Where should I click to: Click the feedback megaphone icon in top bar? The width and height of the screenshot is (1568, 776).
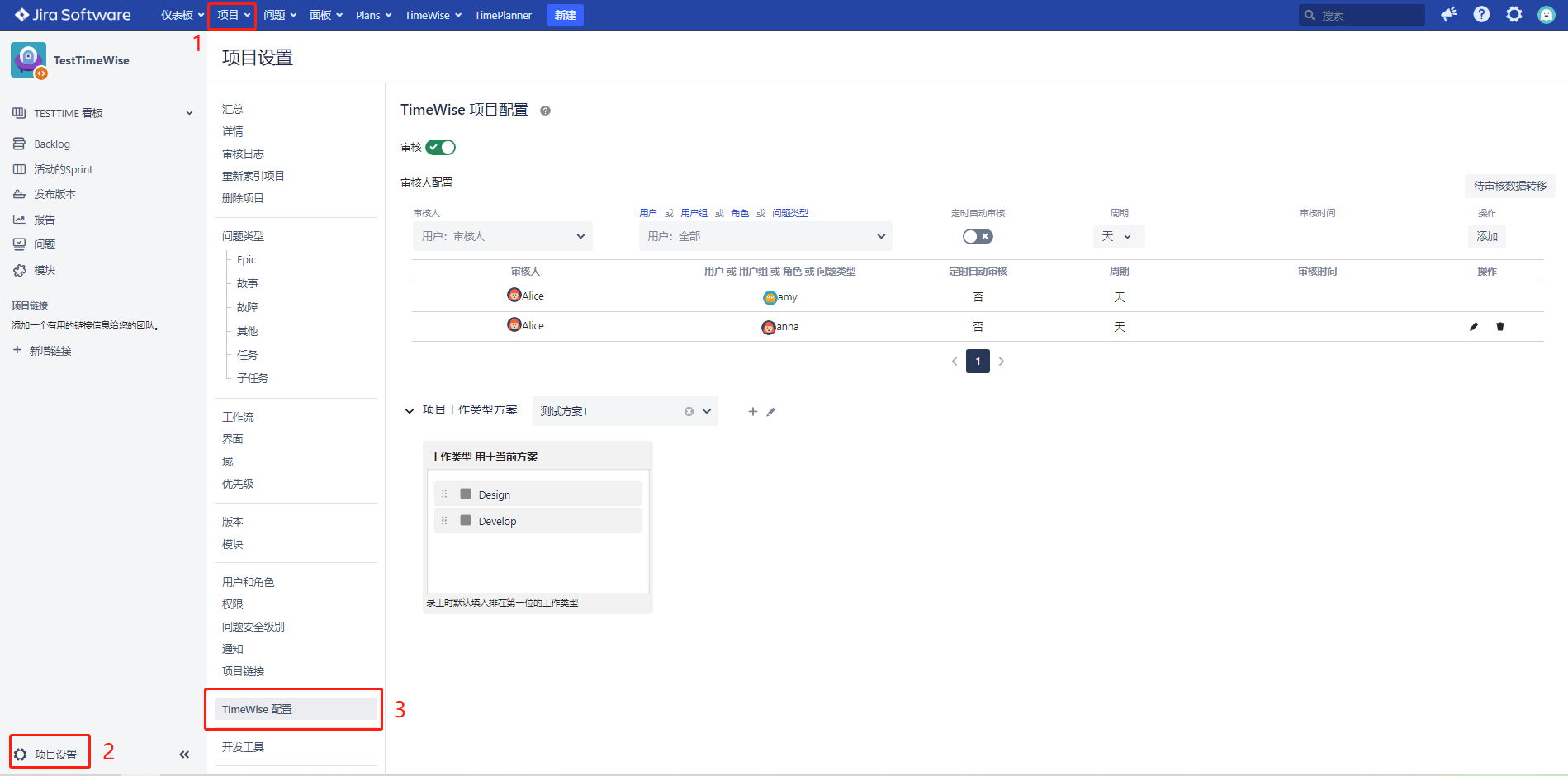(1448, 15)
